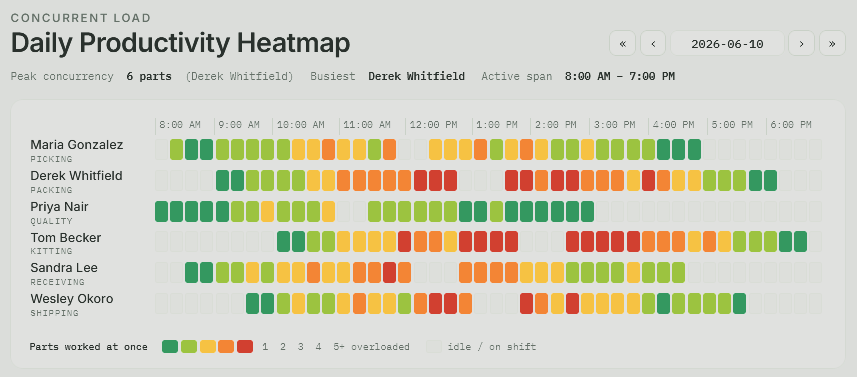The width and height of the screenshot is (857, 377).
Task: Click the '8:00 AM – 7:00 PM' active span
Action: click(620, 76)
